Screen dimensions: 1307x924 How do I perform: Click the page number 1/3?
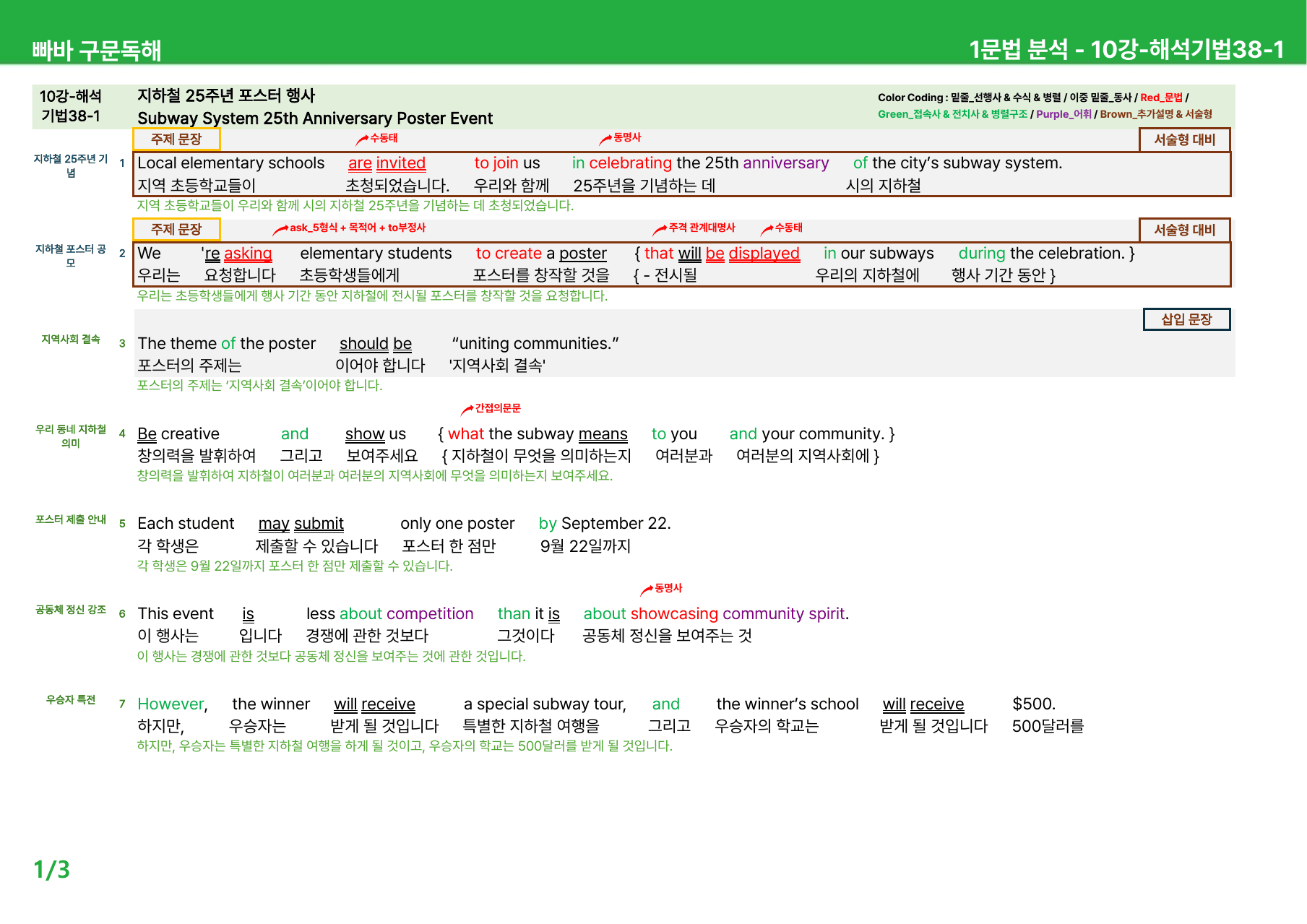point(52,869)
